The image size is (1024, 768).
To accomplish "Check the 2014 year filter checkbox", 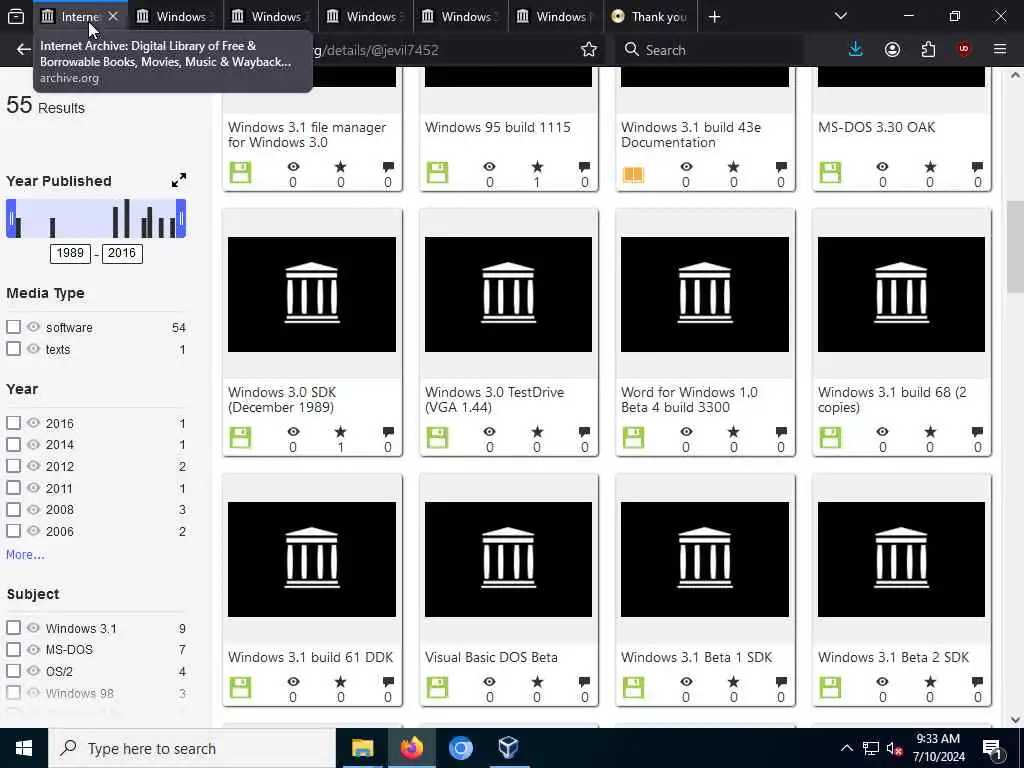I will [13, 444].
